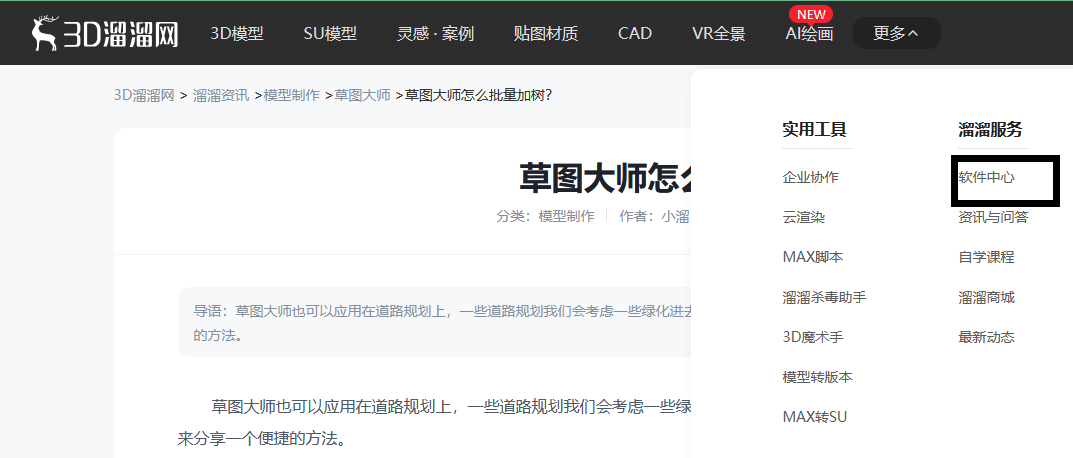This screenshot has height=458, width=1073.
Task: Click the 作者：小溜 author text
Action: pyautogui.click(x=654, y=217)
